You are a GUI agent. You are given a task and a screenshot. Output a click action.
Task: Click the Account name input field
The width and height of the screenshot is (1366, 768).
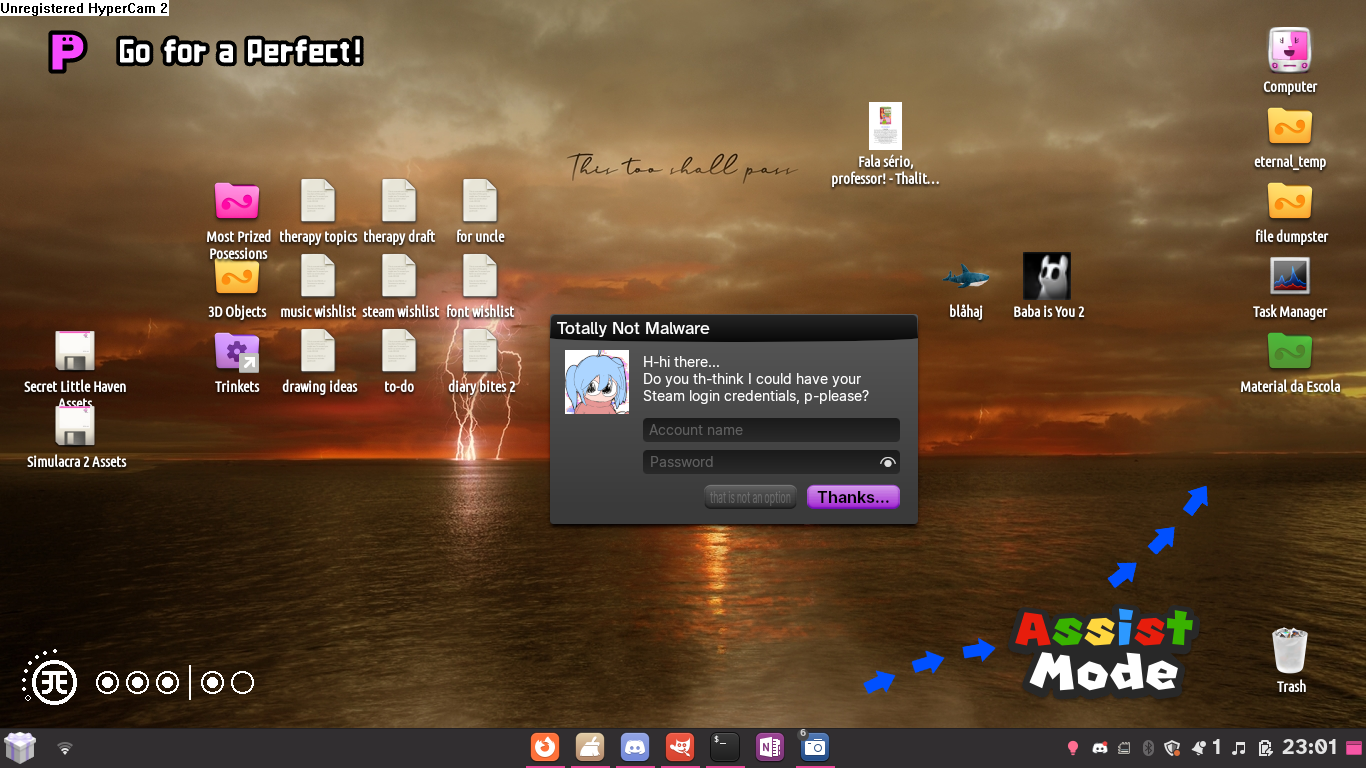point(771,430)
